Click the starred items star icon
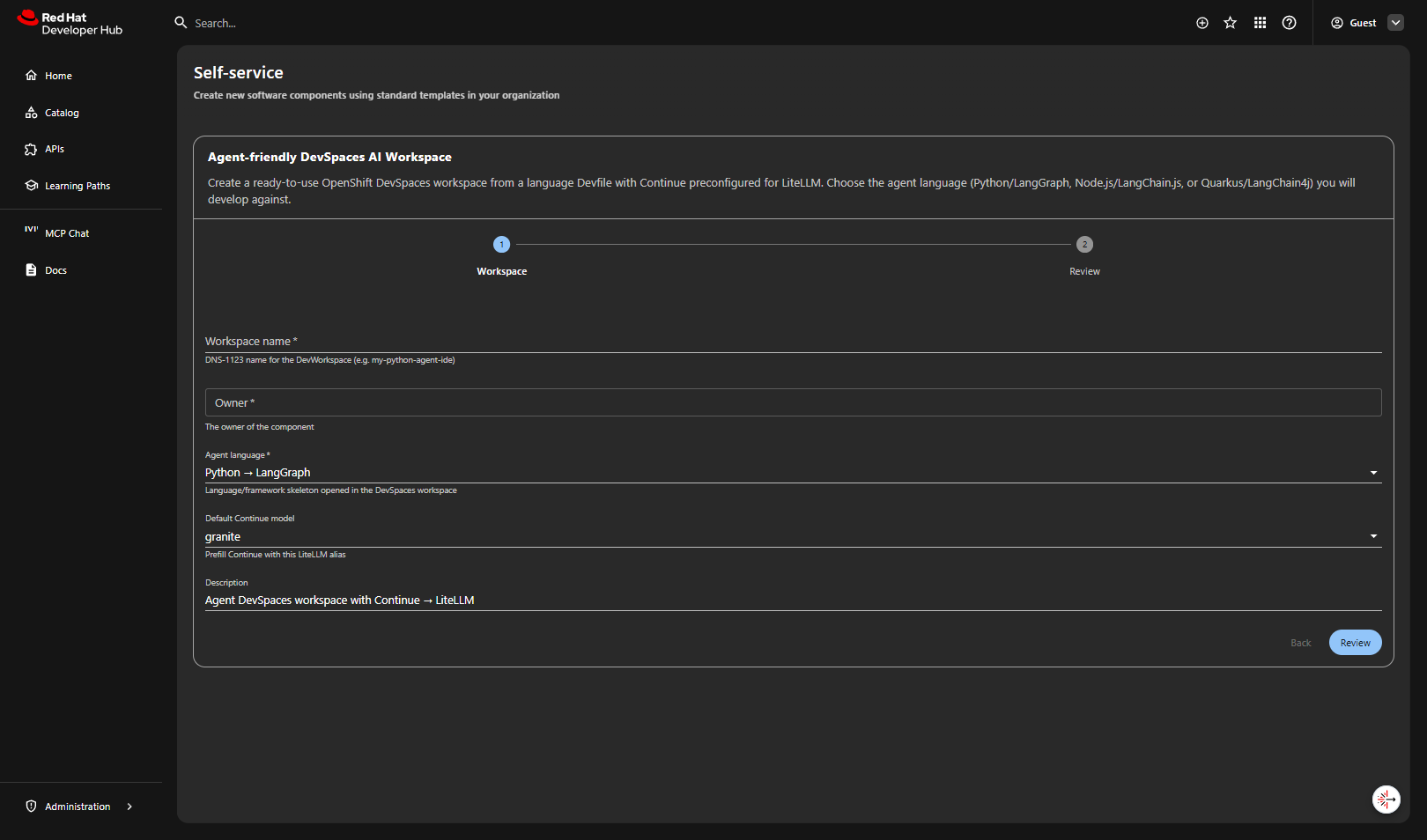The height and width of the screenshot is (840, 1427). [x=1231, y=23]
